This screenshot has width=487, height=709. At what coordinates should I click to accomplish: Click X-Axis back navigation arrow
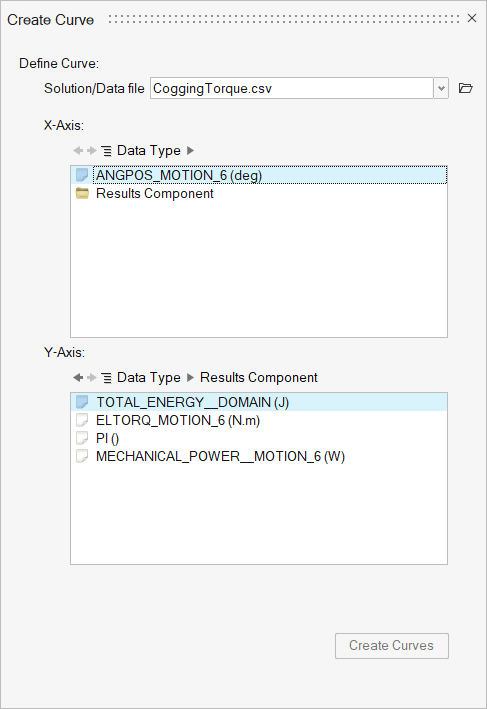tap(78, 151)
